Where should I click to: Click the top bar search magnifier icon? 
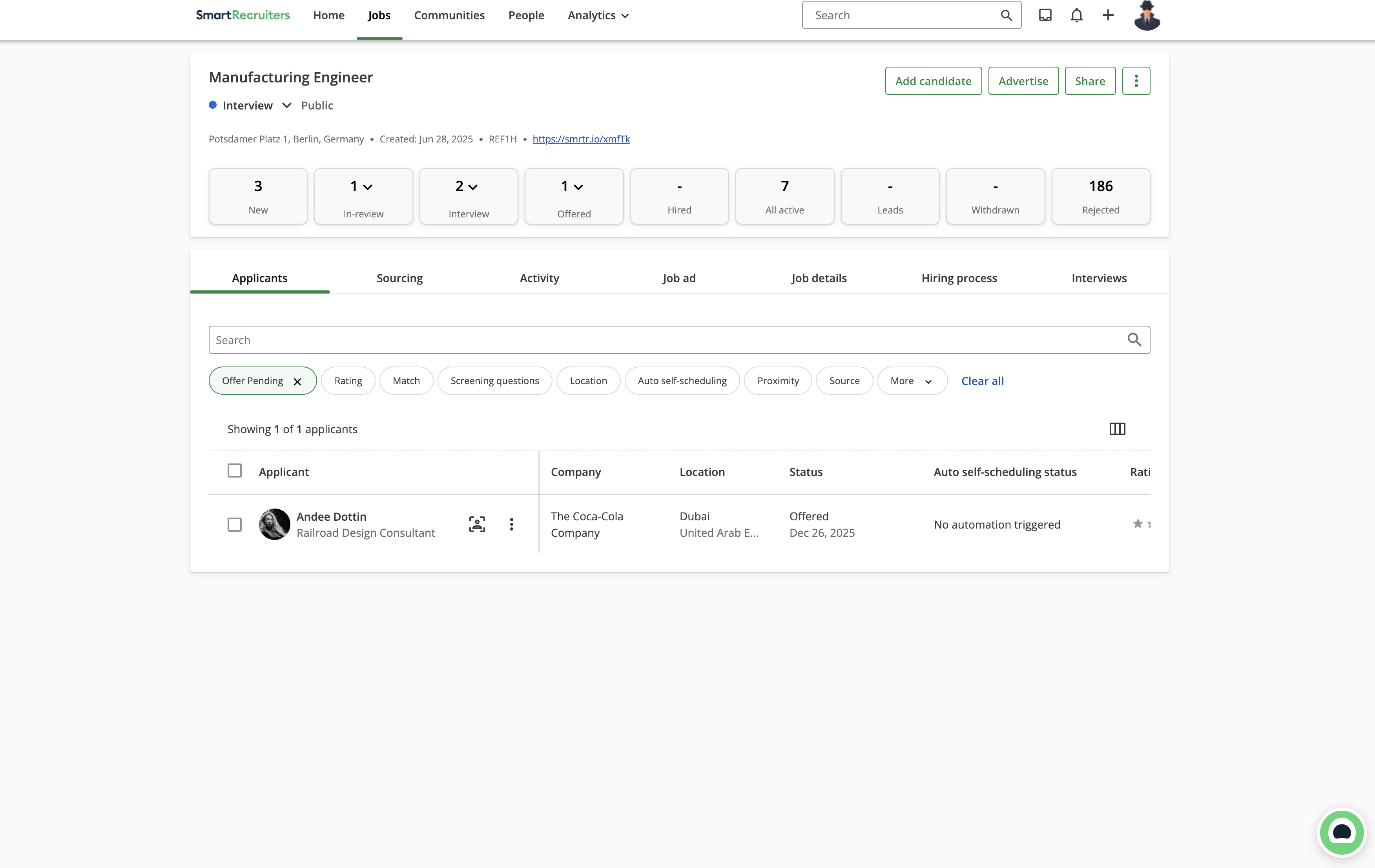pos(1006,15)
